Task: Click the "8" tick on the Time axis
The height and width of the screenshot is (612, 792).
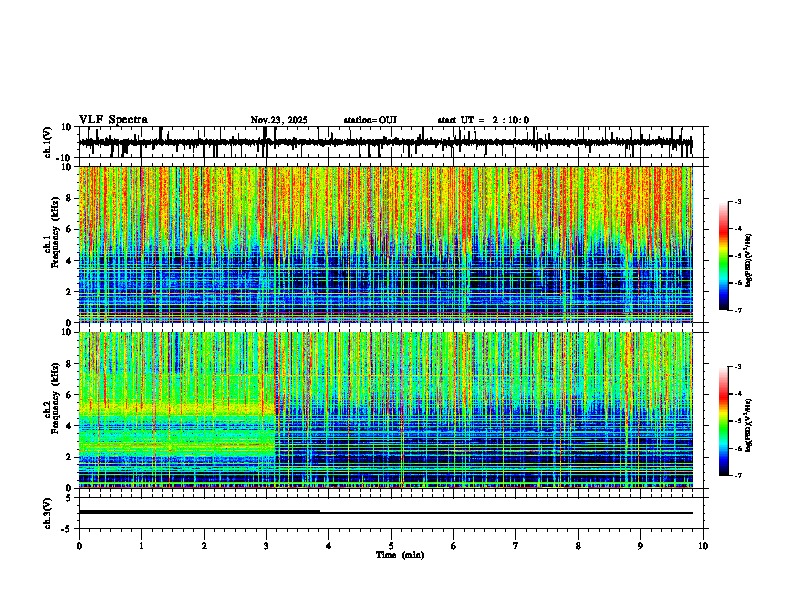Action: [578, 546]
